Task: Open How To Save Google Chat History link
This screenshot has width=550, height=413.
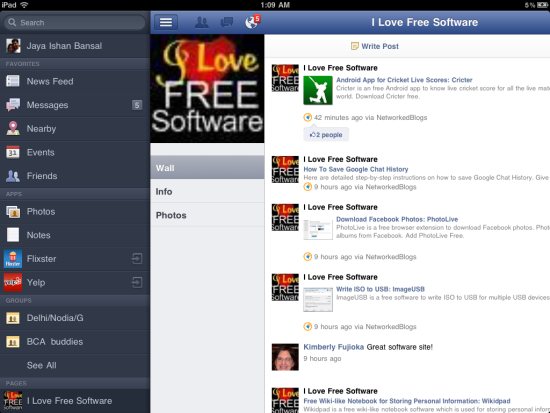Action: pos(356,169)
